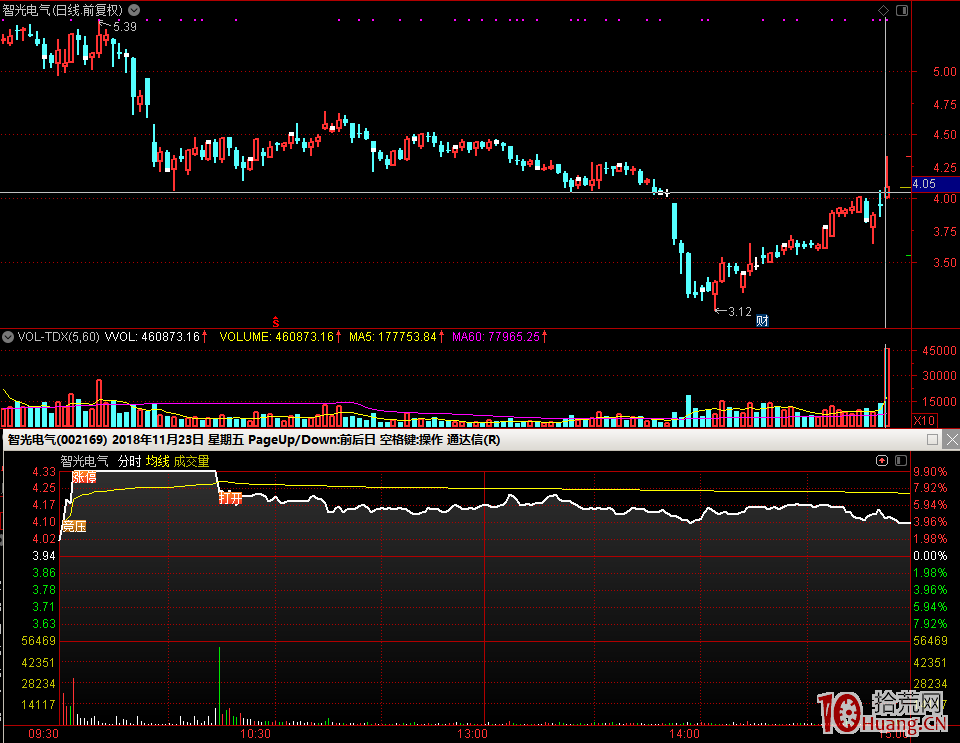Click the 13:00 time axis label
Viewport: 960px width, 743px height.
tap(473, 733)
